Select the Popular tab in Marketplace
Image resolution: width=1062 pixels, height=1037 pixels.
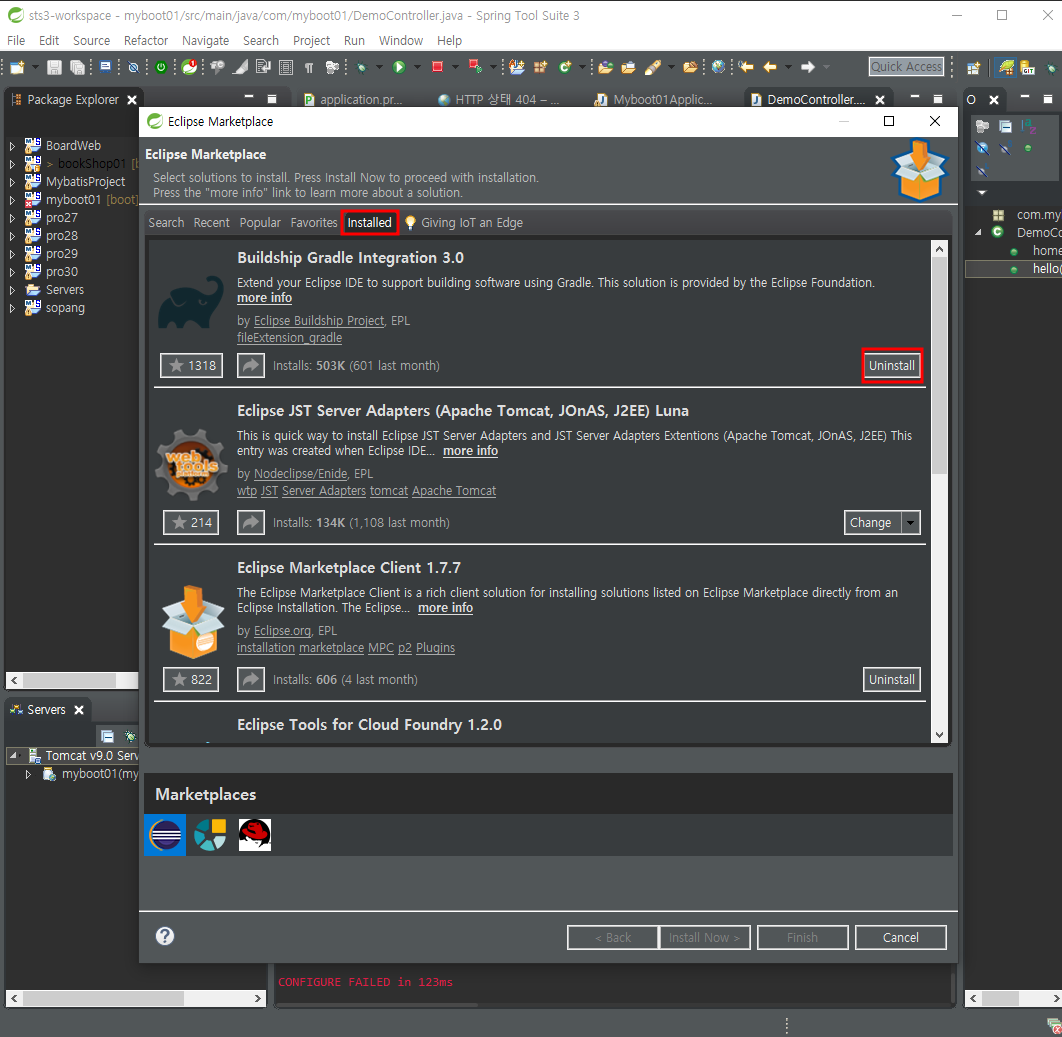259,223
